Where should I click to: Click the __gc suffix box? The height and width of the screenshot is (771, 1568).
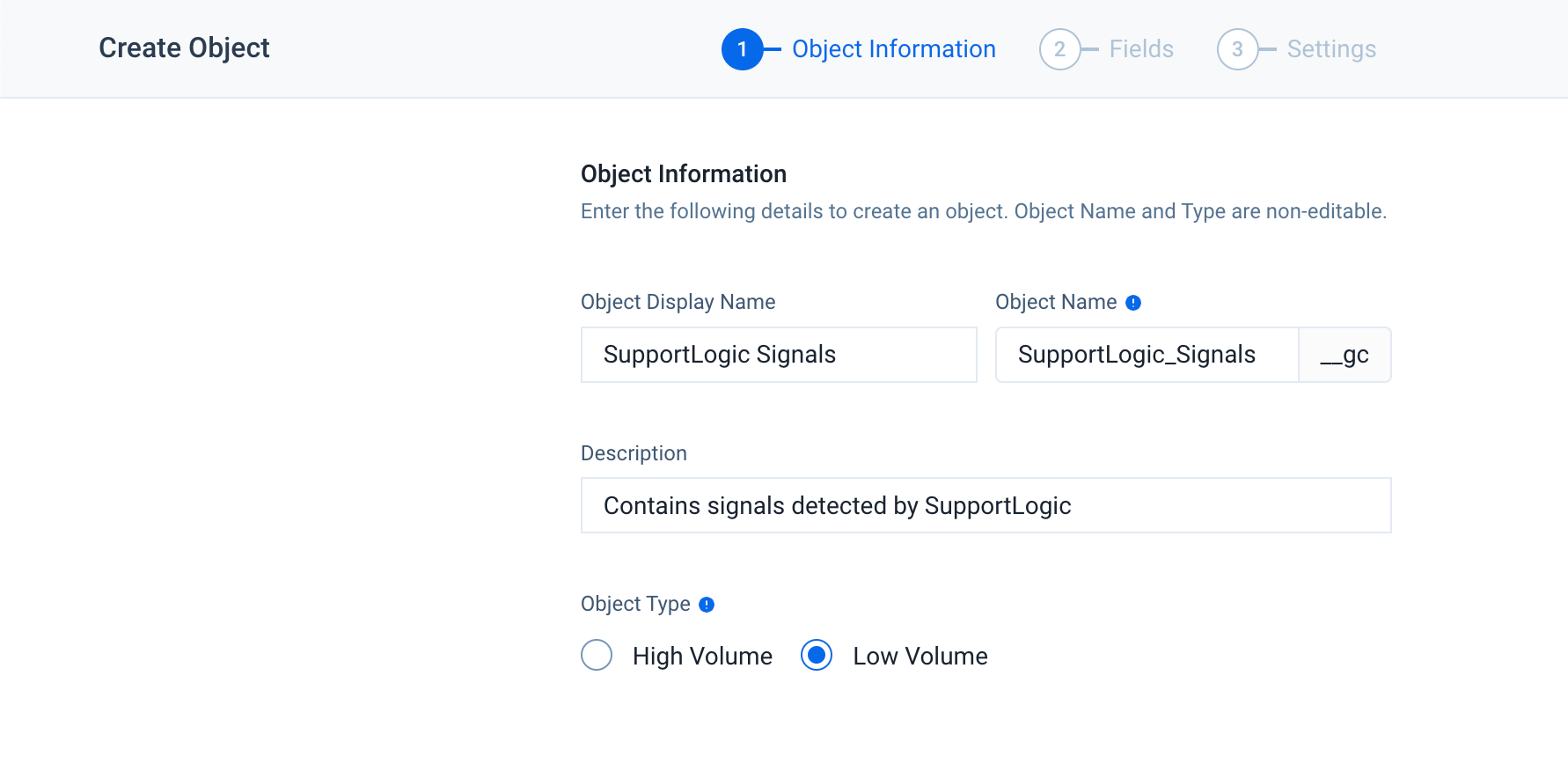(1345, 355)
